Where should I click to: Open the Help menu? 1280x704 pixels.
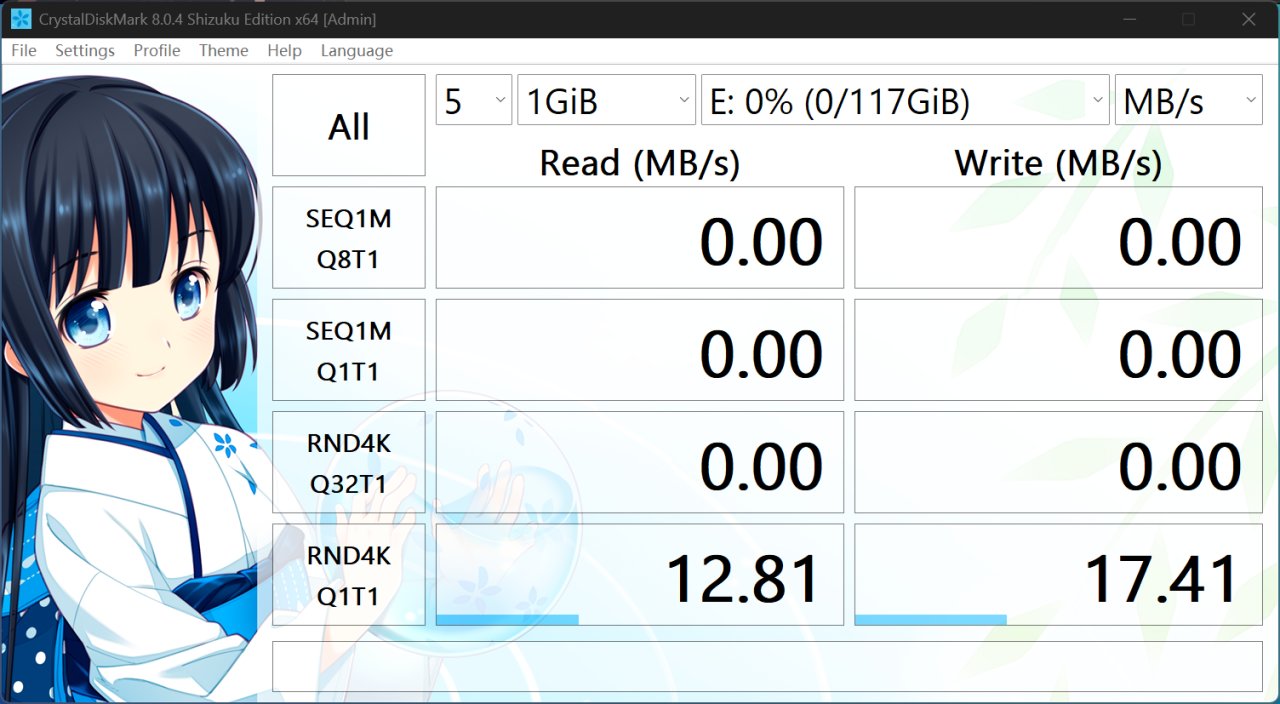[285, 51]
